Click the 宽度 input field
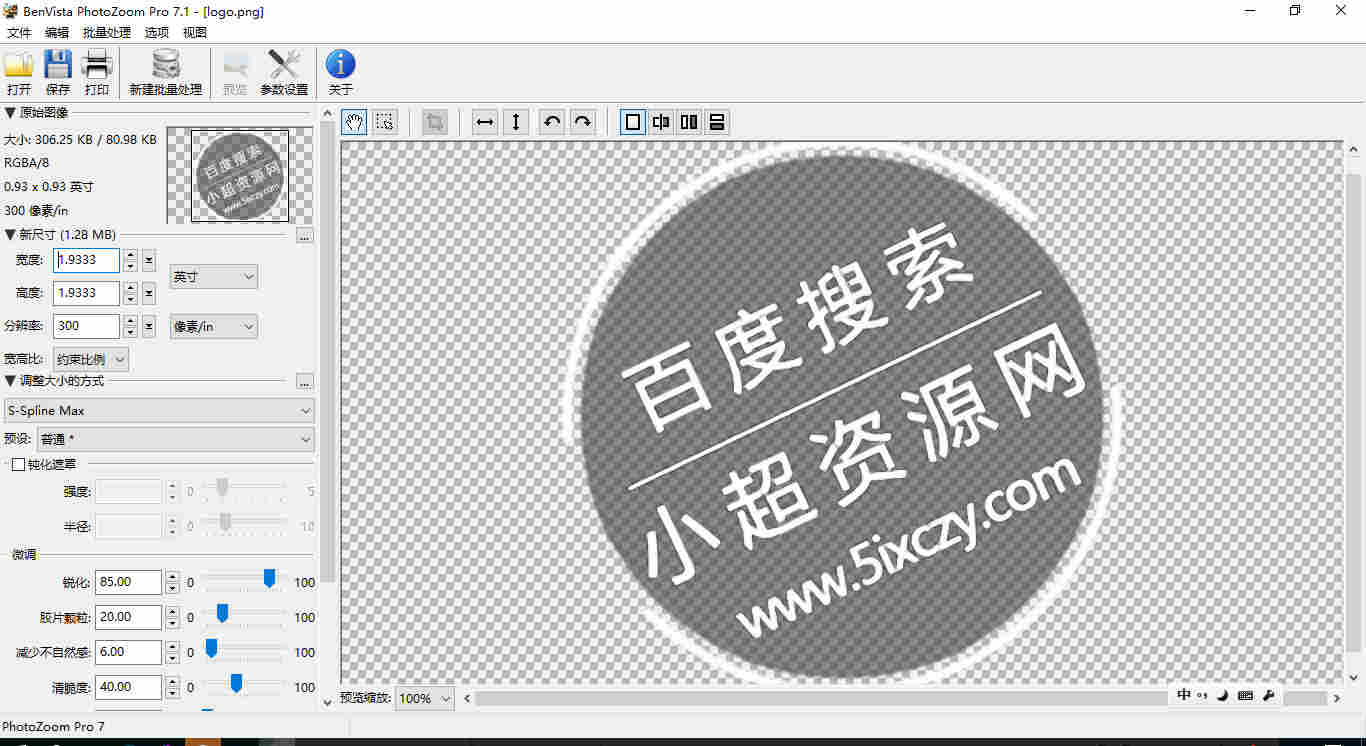The image size is (1366, 746). click(87, 260)
